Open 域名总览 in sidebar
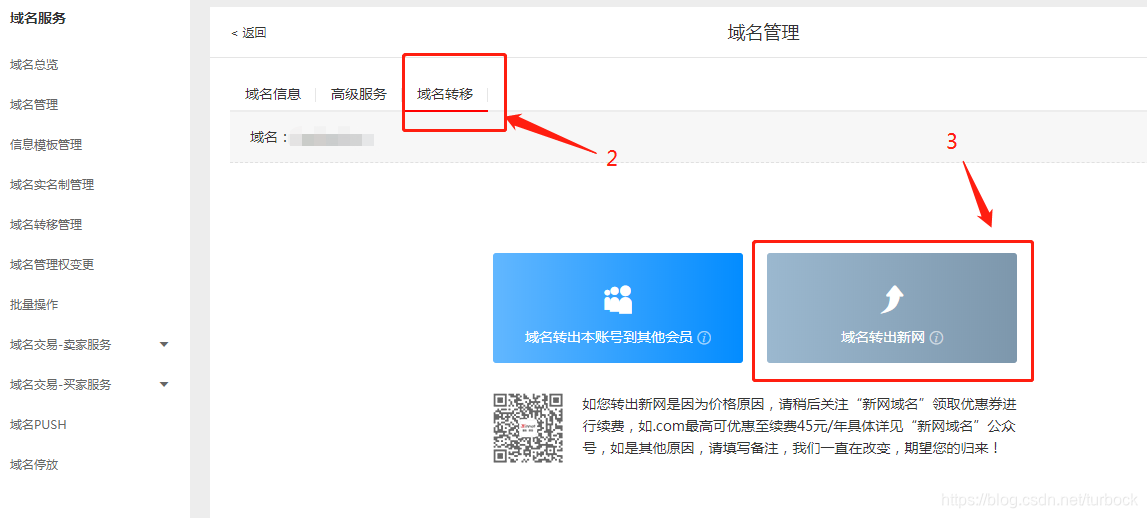This screenshot has height=518, width=1147. (x=34, y=65)
